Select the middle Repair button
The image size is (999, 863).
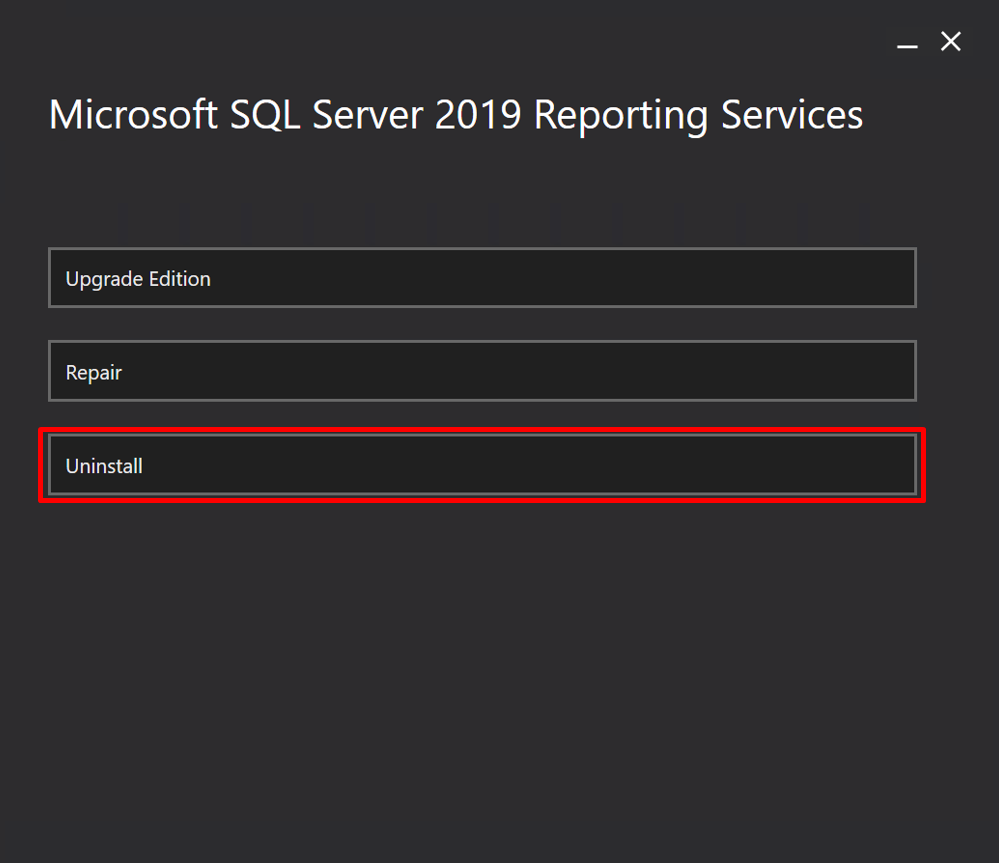point(482,371)
